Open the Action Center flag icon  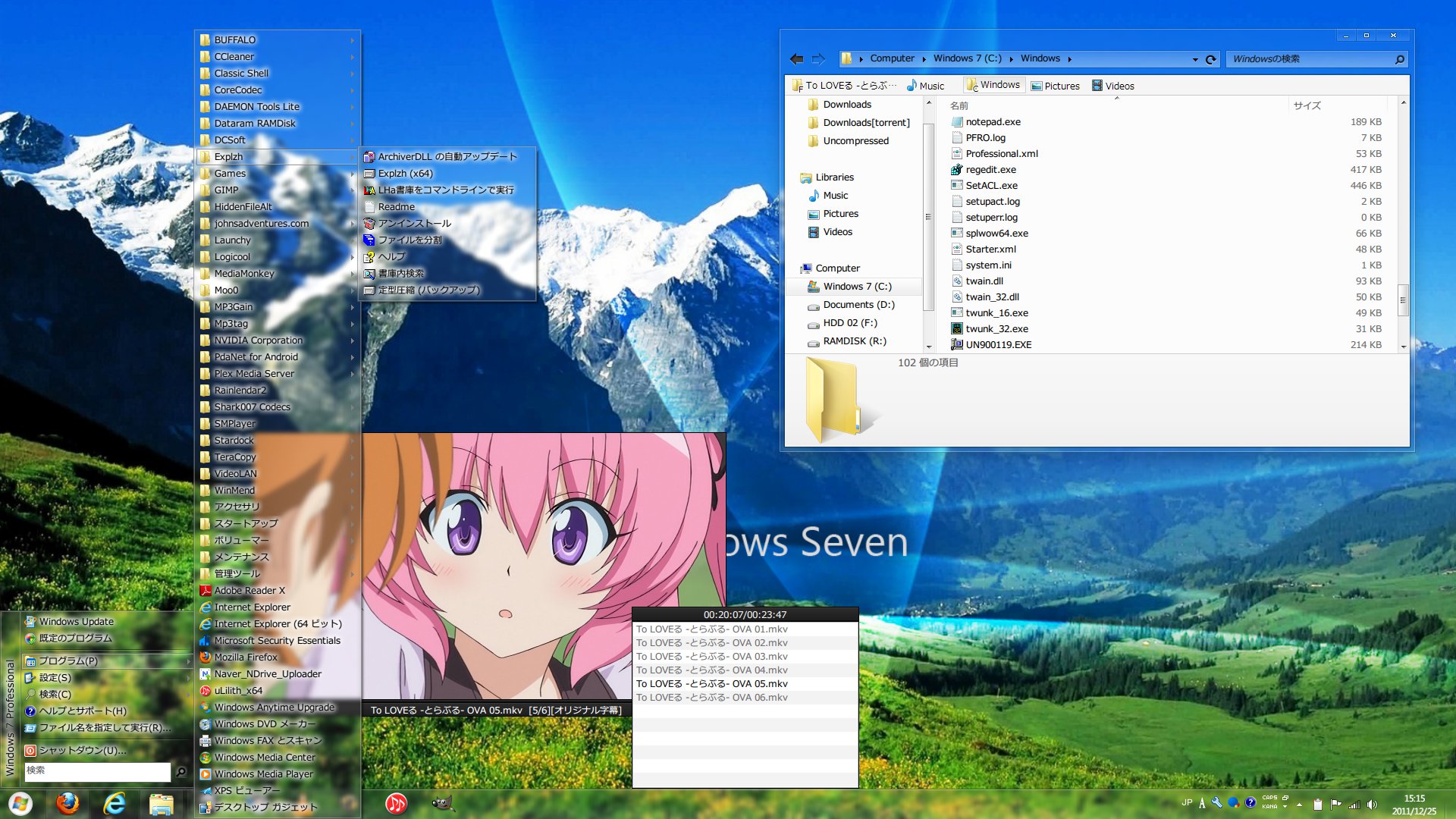1335,805
